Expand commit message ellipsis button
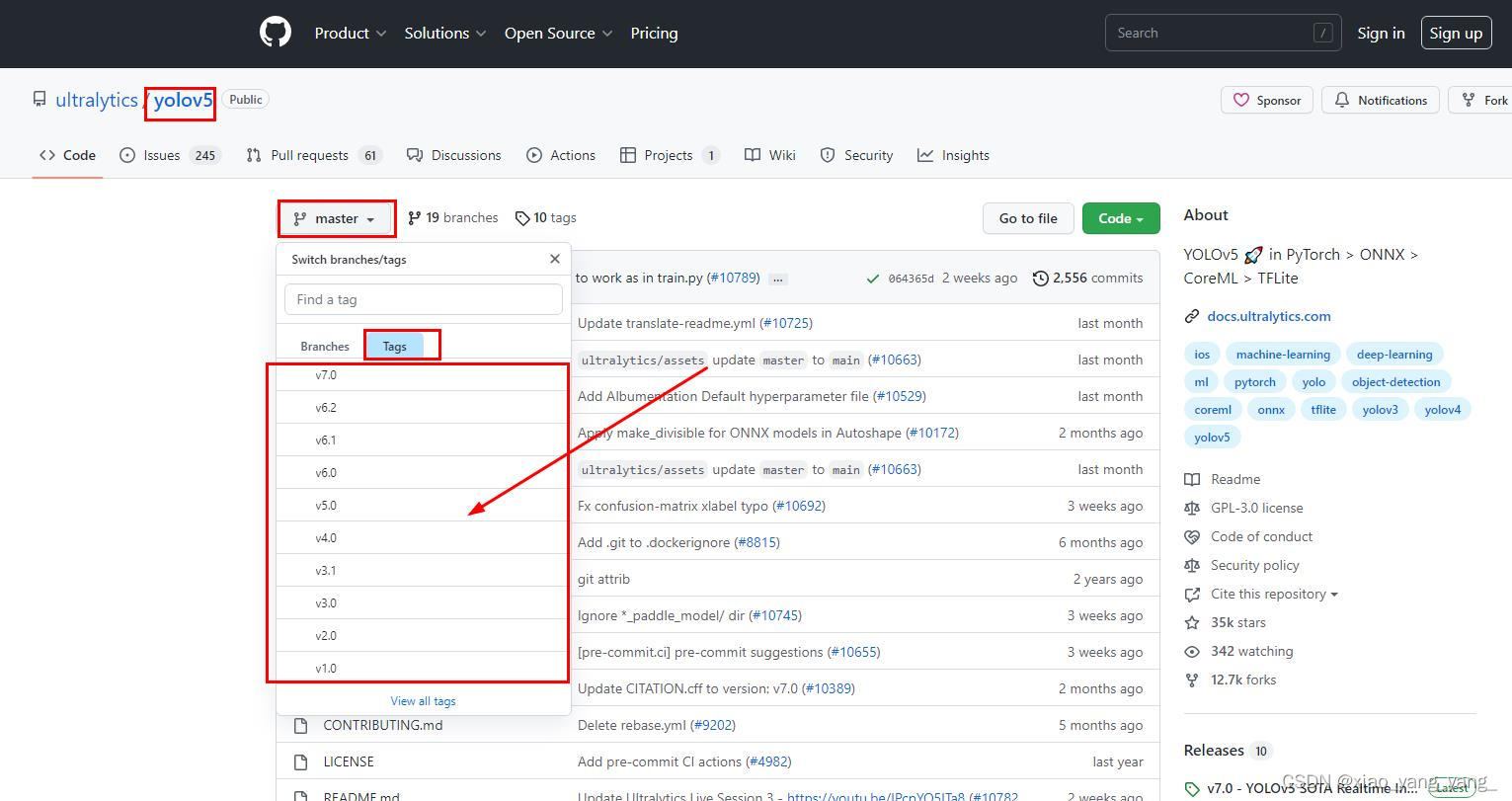 (778, 279)
